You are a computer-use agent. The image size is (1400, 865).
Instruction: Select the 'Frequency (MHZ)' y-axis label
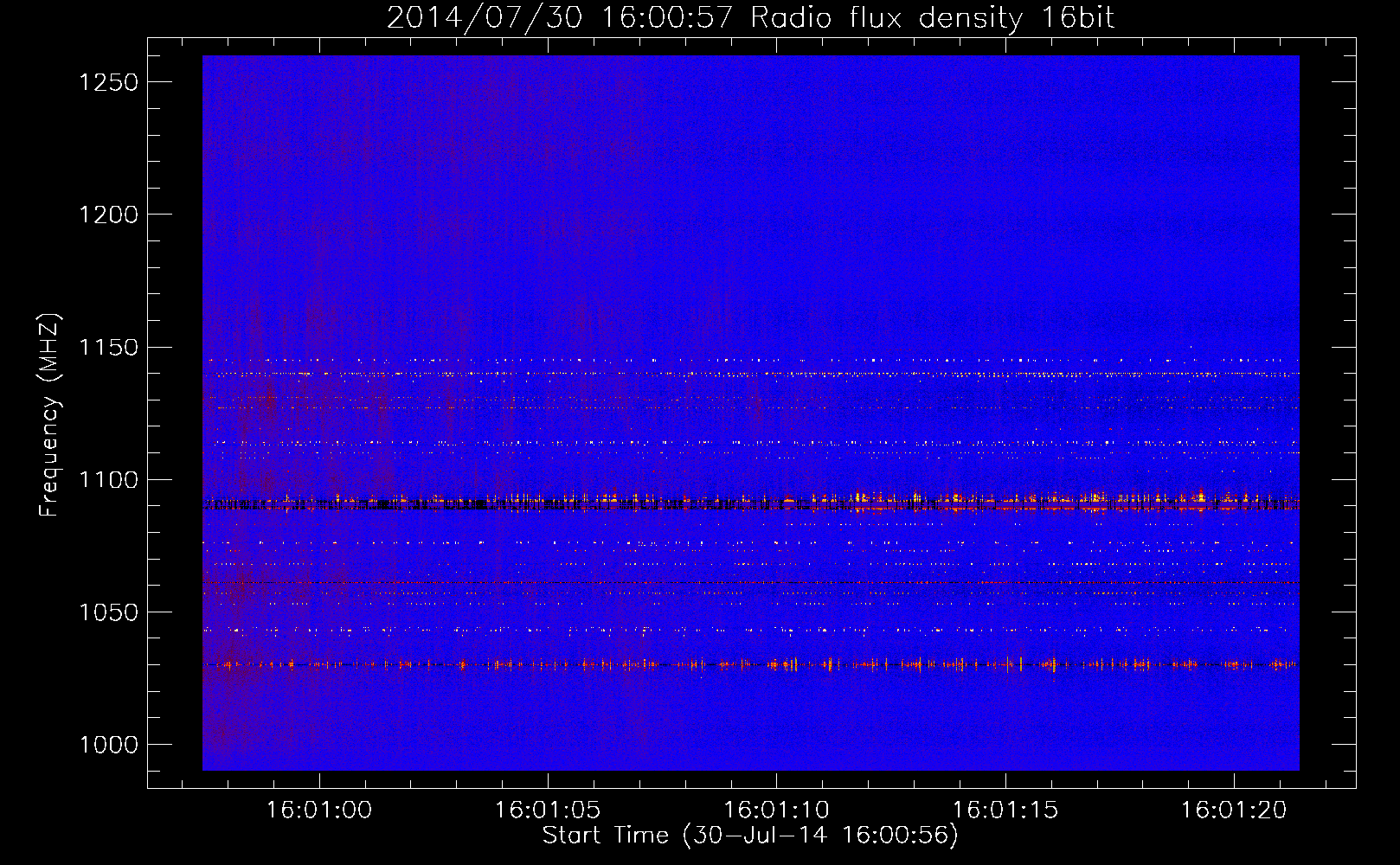pyautogui.click(x=49, y=415)
